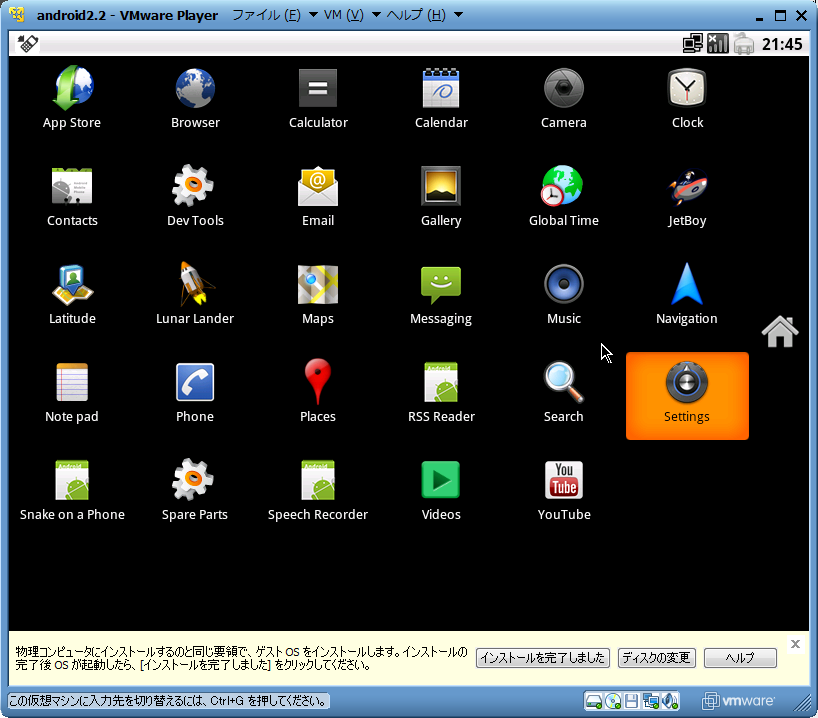Screen dimensions: 818x718
Task: Launch Dev Tools
Action: coord(195,196)
